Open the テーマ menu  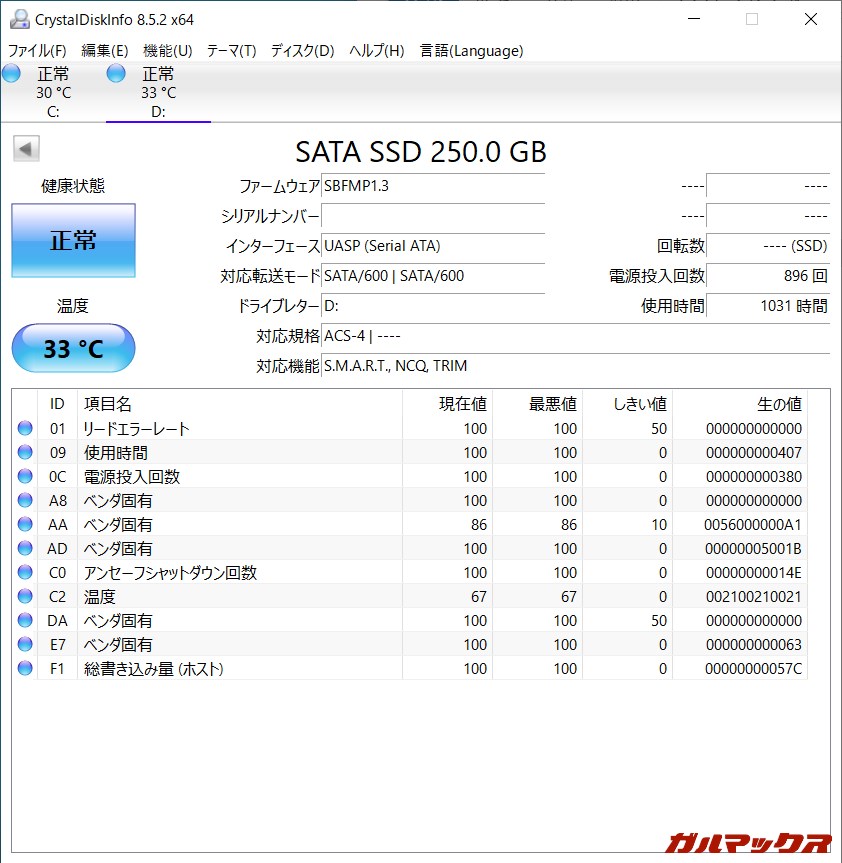click(x=231, y=50)
